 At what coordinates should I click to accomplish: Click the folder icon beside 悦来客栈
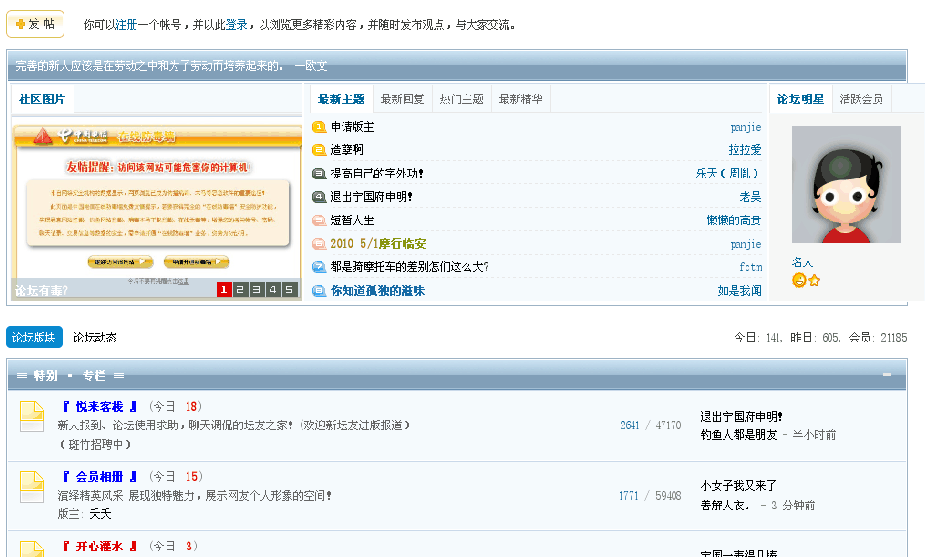pos(32,416)
